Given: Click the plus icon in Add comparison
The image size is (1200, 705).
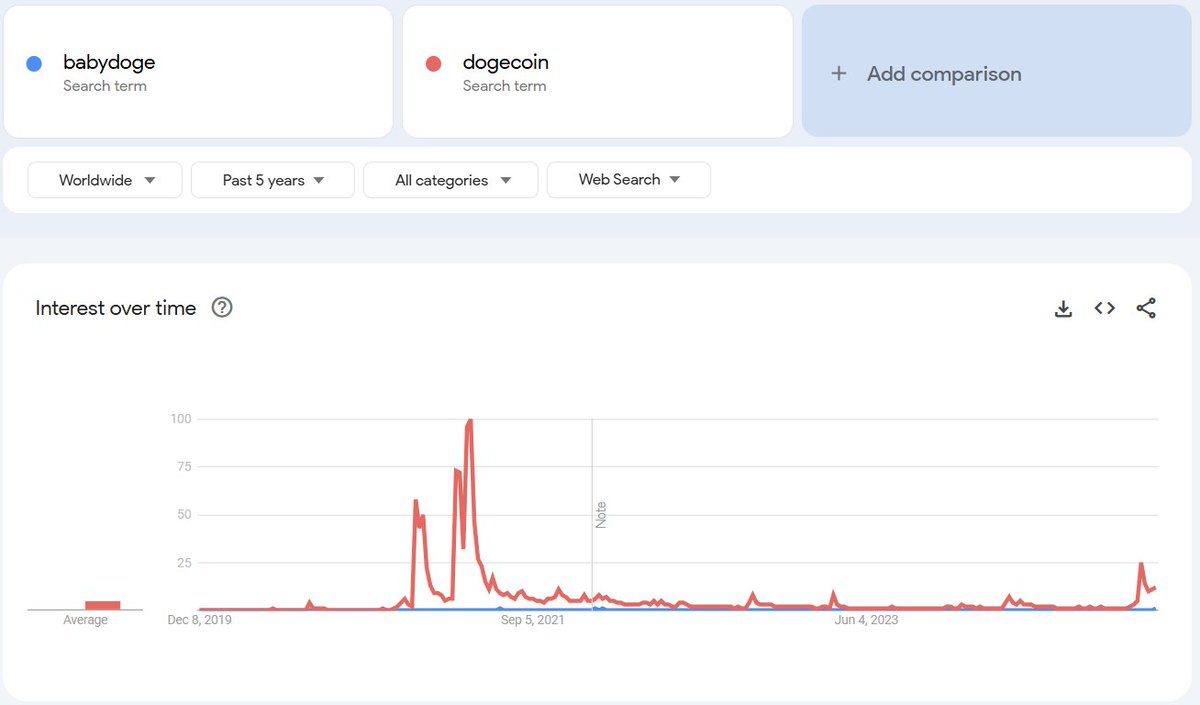Looking at the screenshot, I should 839,74.
